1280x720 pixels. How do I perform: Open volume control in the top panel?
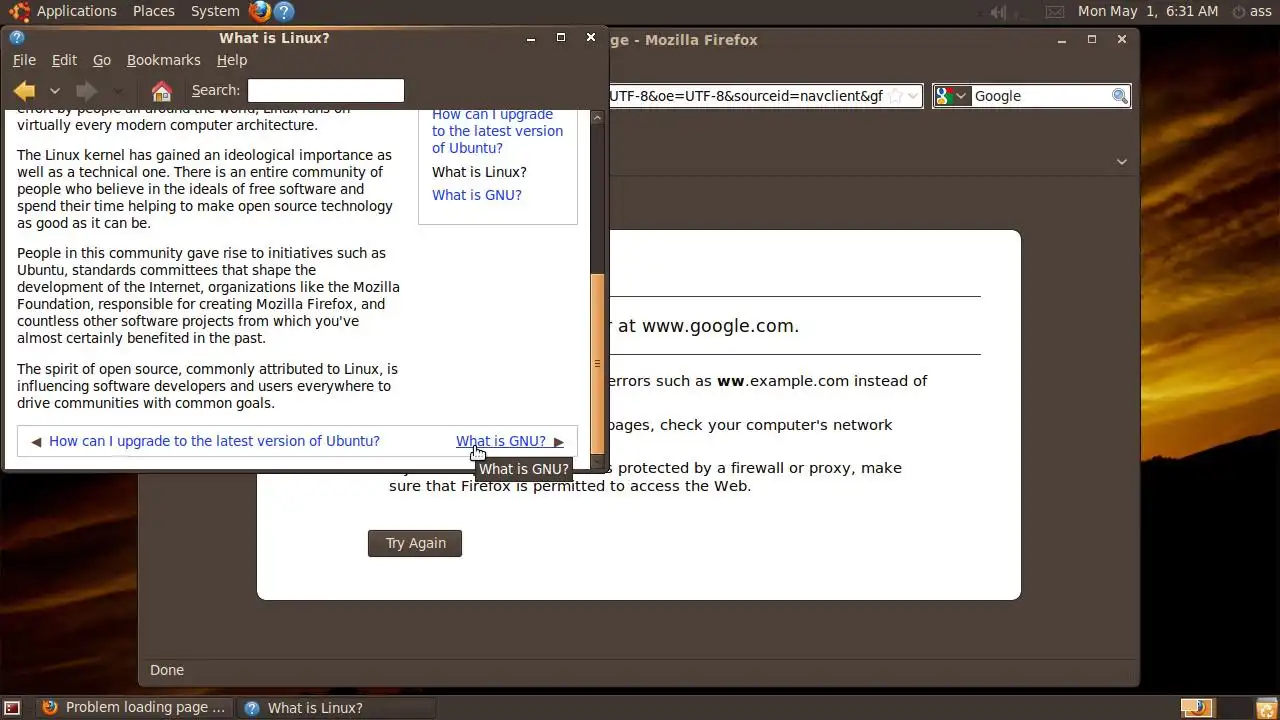pos(998,12)
